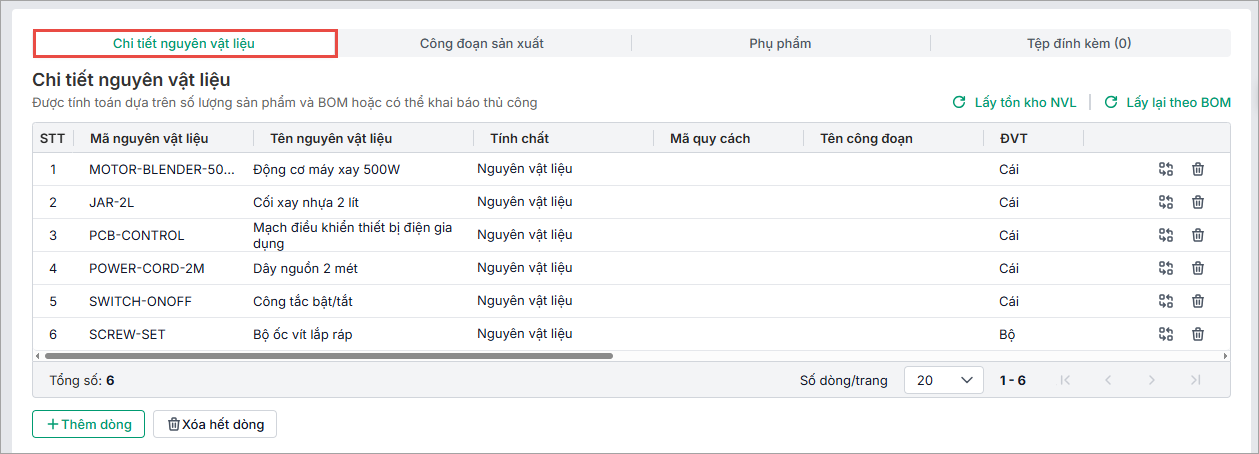Switch to Công đoạn sản xuất tab

(482, 43)
